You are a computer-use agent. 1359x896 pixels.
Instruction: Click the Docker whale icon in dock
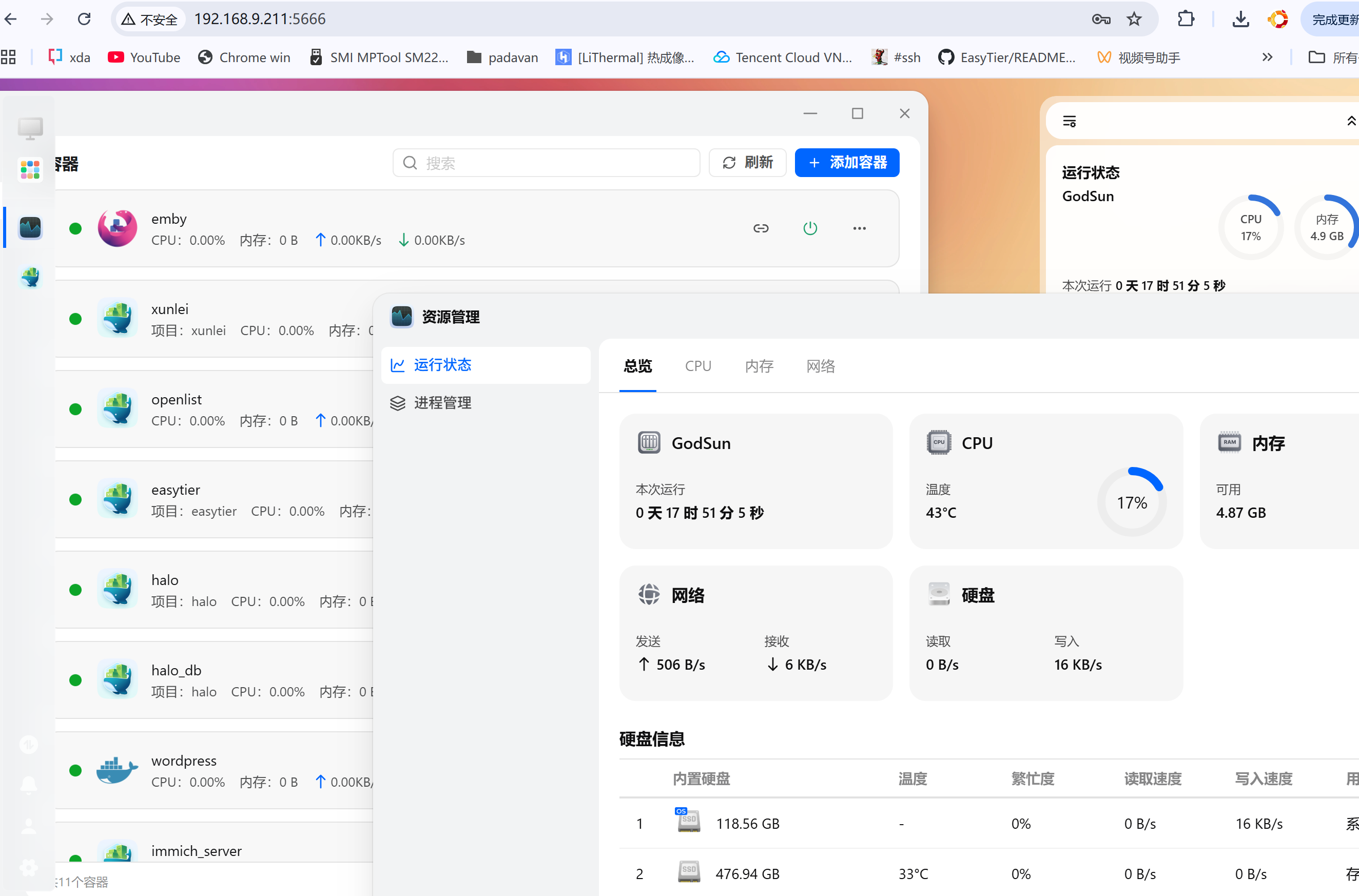(30, 278)
